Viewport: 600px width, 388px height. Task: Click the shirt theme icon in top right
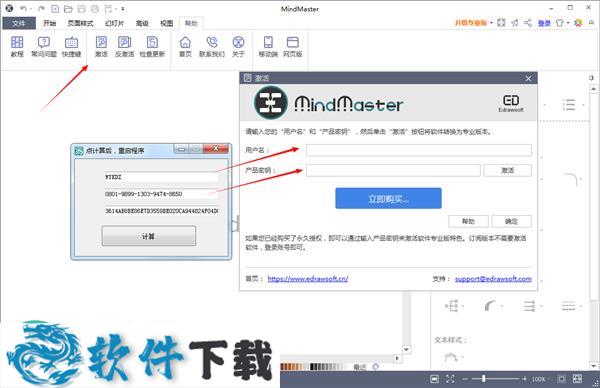(560, 23)
